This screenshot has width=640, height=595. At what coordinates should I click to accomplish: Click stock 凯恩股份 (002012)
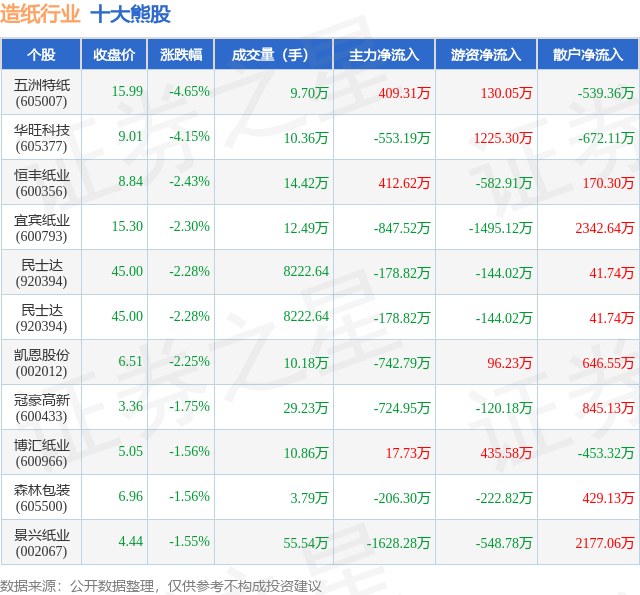[41, 363]
